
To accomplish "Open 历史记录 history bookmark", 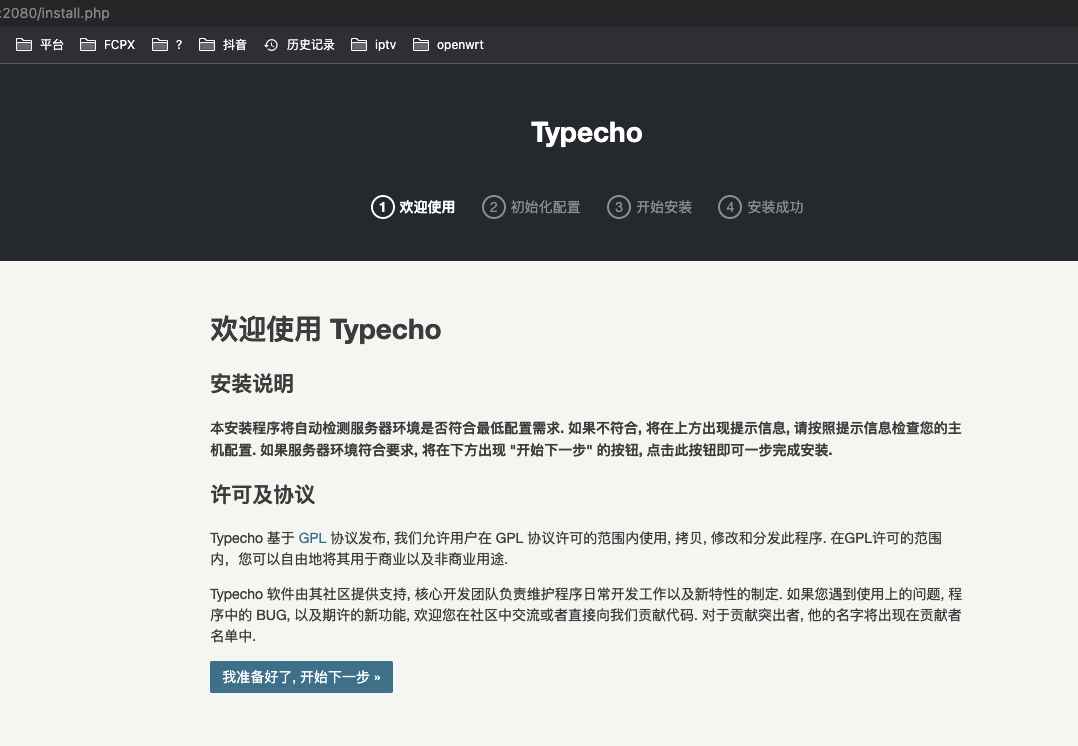I will coord(299,45).
